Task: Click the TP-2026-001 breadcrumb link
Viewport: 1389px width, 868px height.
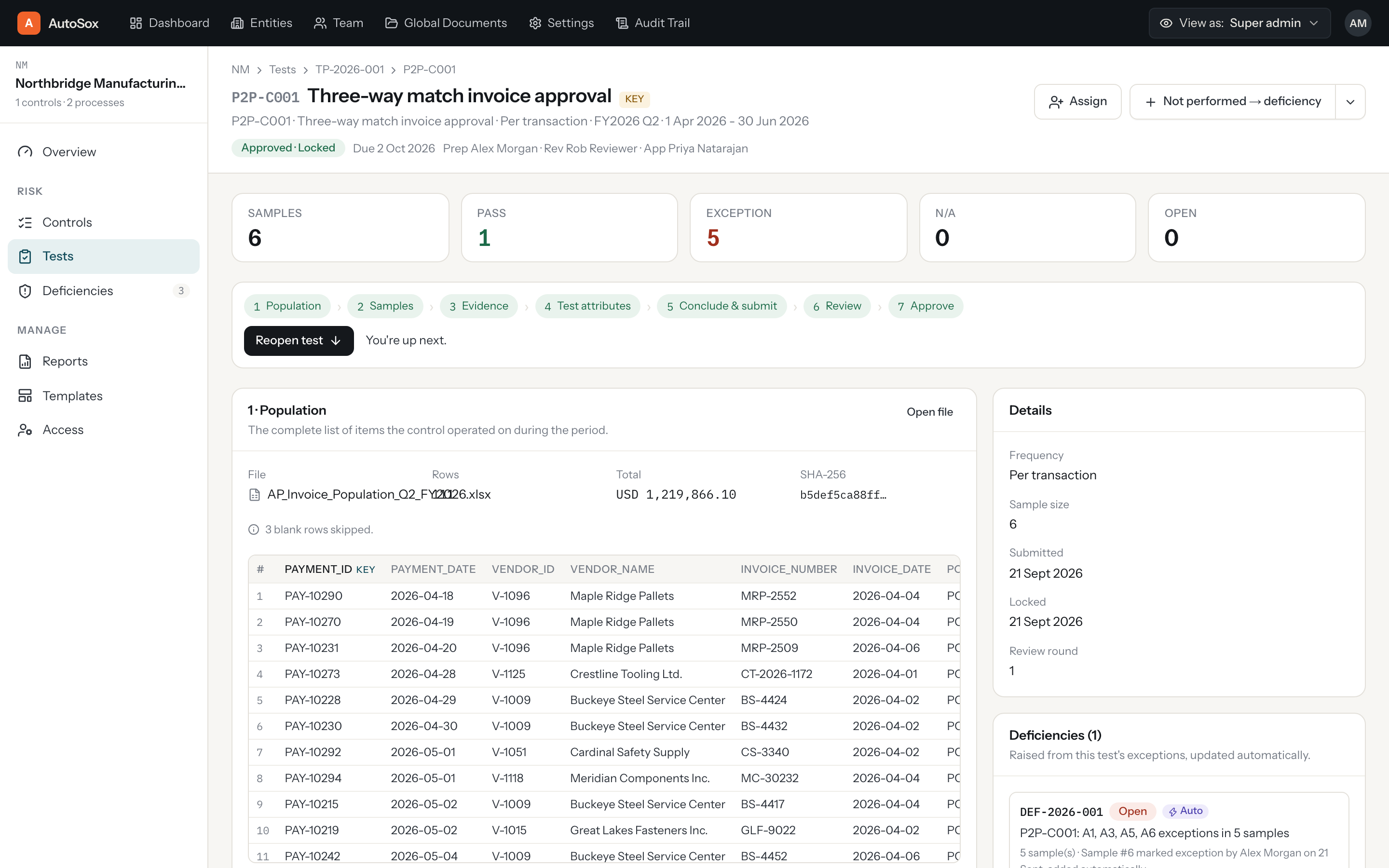Action: coord(350,69)
